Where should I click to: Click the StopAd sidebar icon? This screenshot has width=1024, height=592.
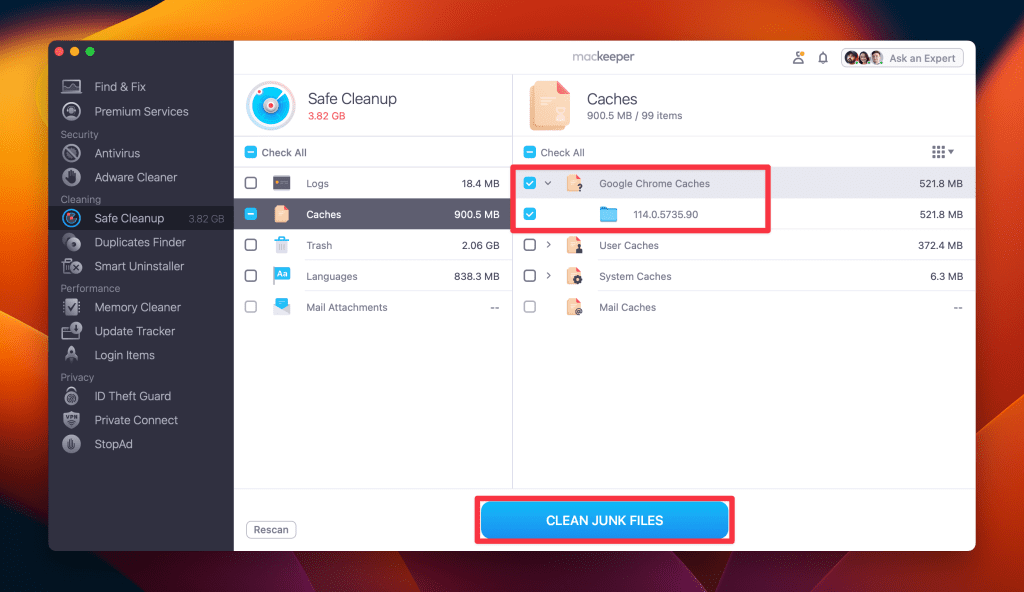pos(71,444)
